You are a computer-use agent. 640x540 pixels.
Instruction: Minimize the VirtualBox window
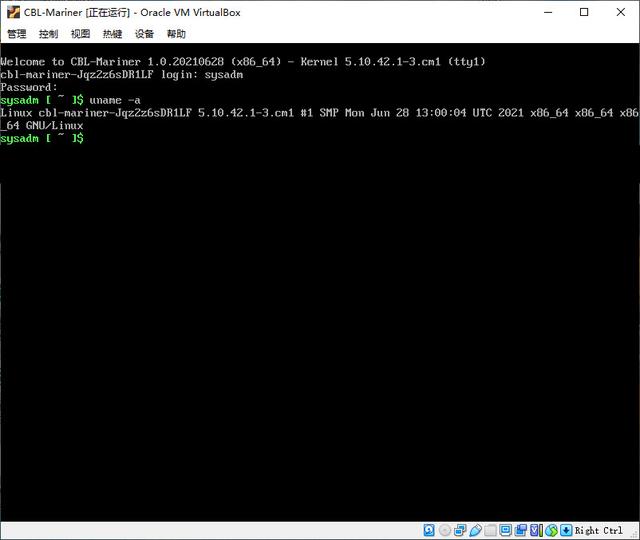(548, 12)
